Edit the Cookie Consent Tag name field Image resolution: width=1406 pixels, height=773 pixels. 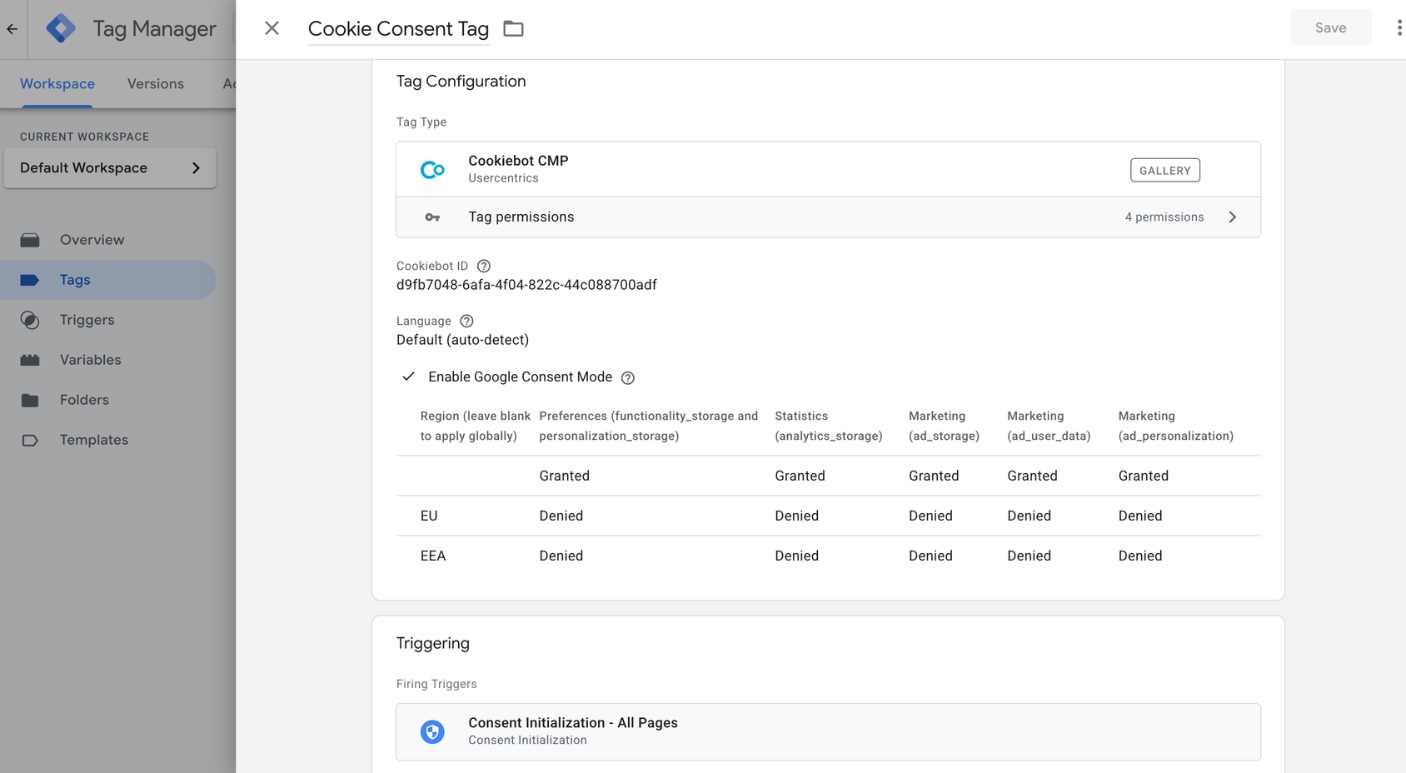click(398, 29)
